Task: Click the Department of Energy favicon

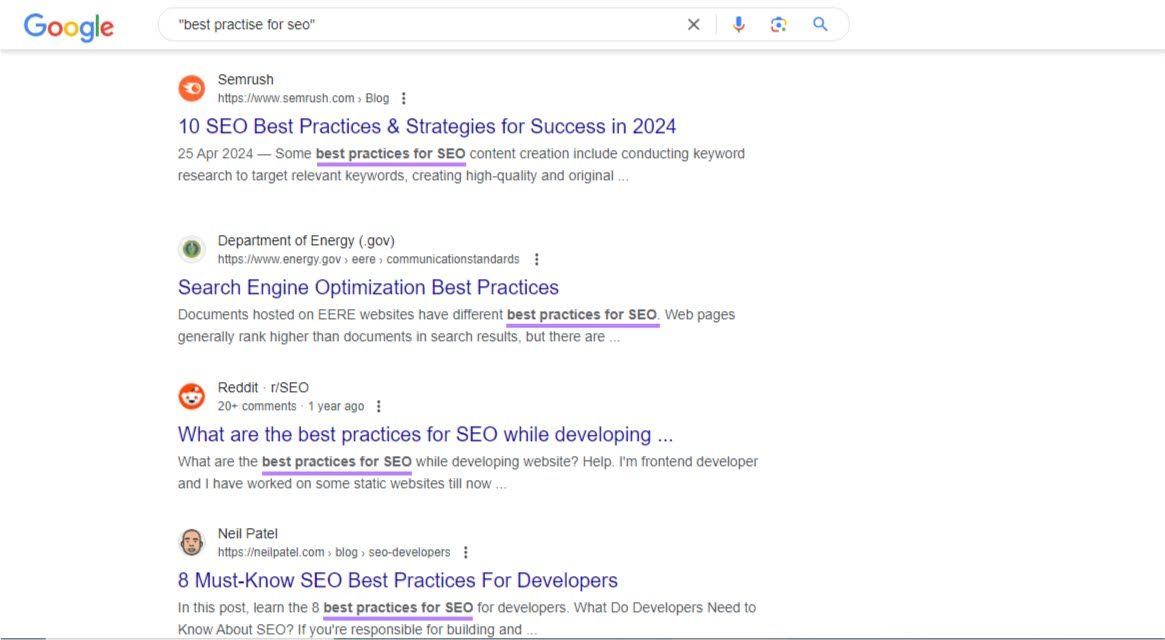Action: (x=192, y=249)
